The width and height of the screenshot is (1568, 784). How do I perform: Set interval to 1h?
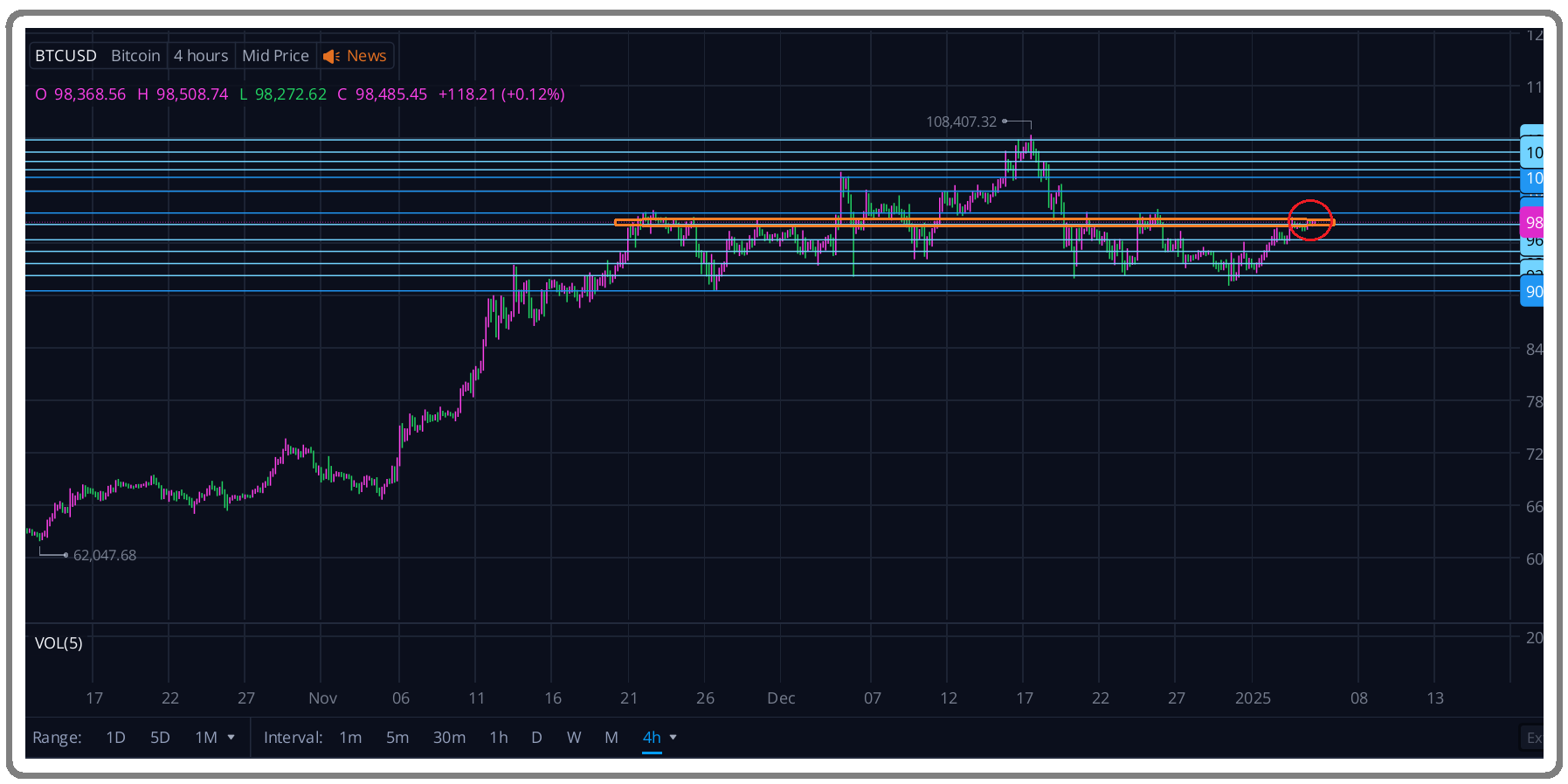pyautogui.click(x=499, y=738)
